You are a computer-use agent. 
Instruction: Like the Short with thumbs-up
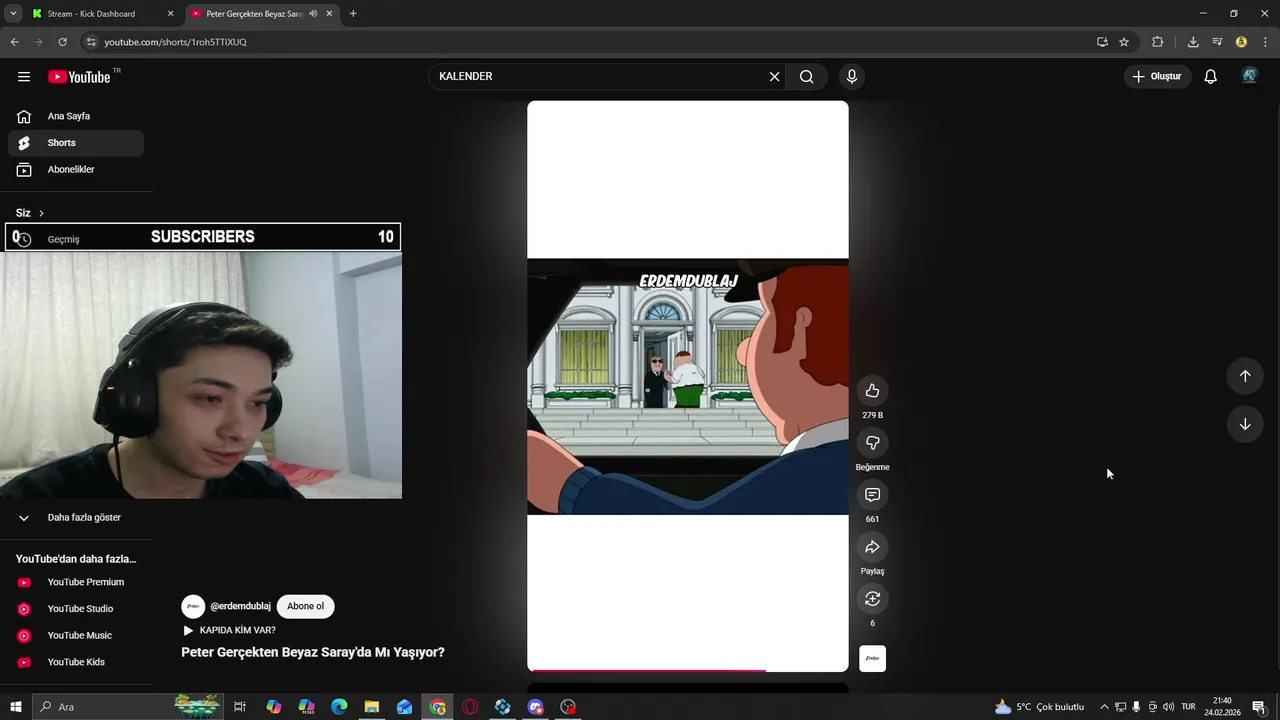click(x=872, y=391)
